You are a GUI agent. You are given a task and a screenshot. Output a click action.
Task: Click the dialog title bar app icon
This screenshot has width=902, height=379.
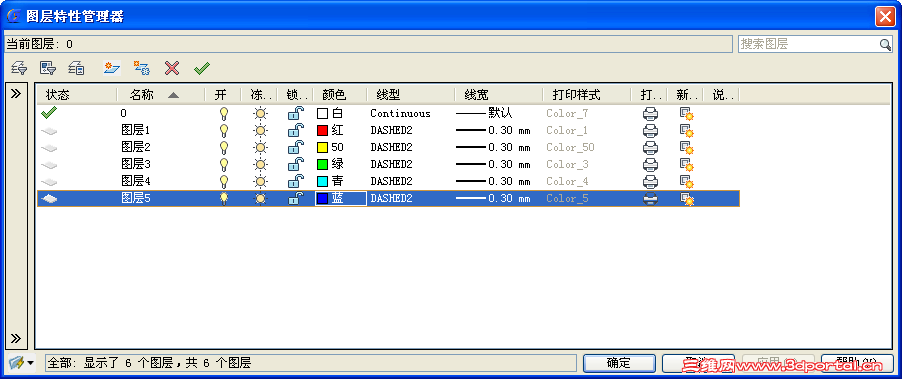13,16
